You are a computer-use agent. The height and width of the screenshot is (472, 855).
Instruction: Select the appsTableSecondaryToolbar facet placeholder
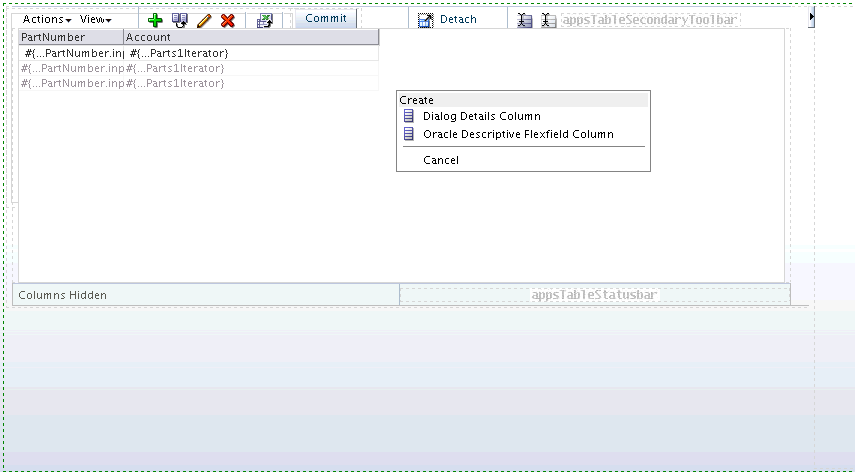pos(649,20)
